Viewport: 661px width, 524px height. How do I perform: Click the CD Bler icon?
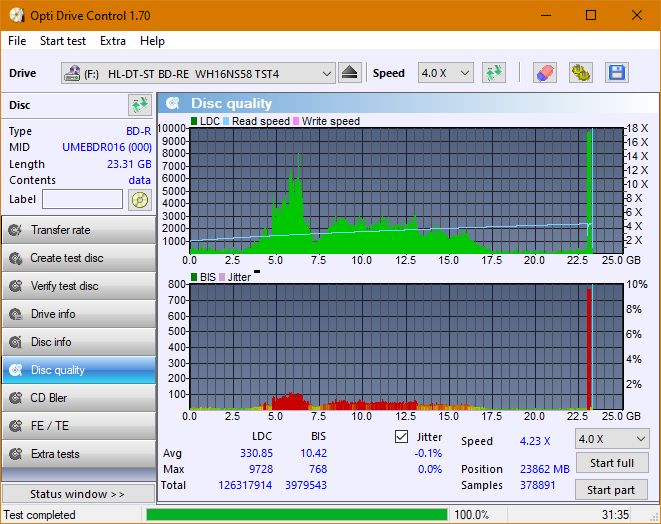pyautogui.click(x=16, y=398)
